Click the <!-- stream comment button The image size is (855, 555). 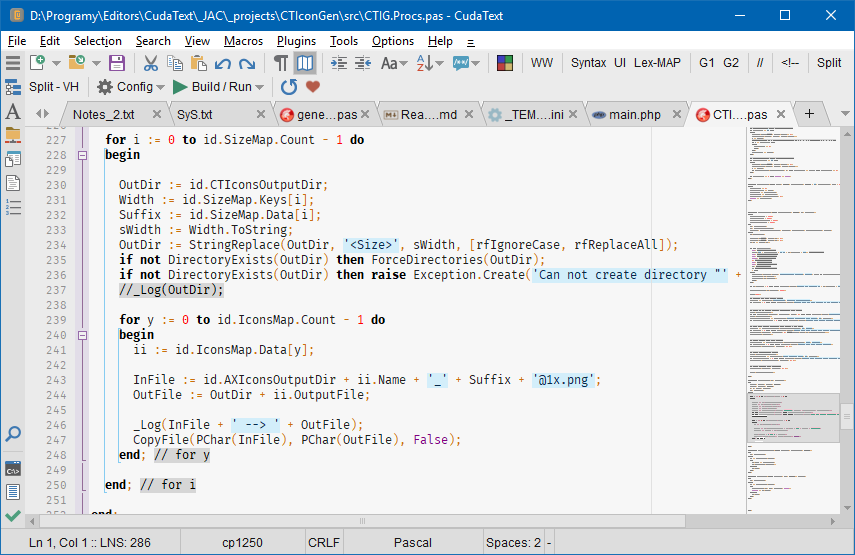tap(790, 63)
